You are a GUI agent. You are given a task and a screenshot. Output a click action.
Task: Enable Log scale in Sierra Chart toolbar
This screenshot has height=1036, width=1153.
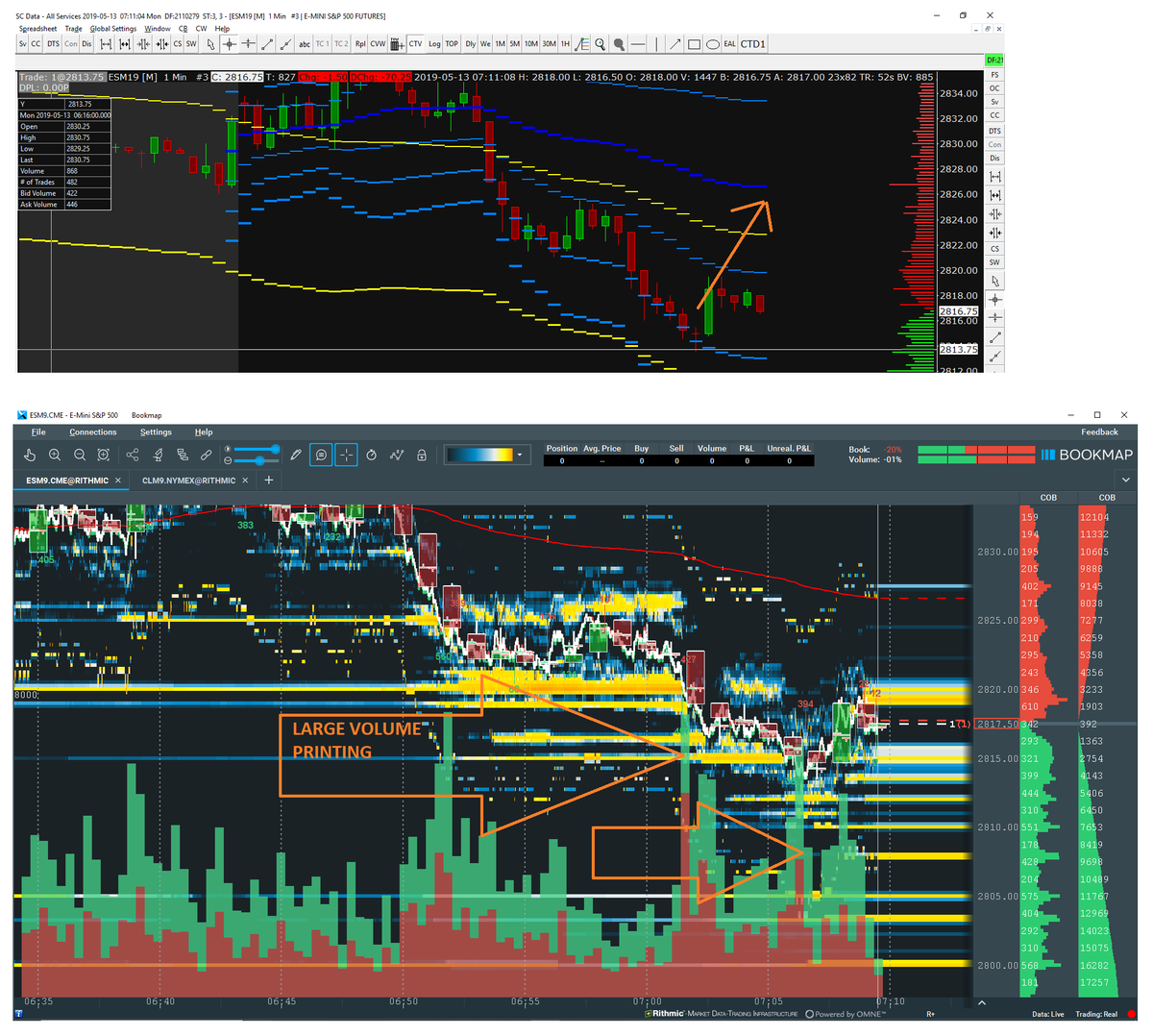(x=434, y=43)
